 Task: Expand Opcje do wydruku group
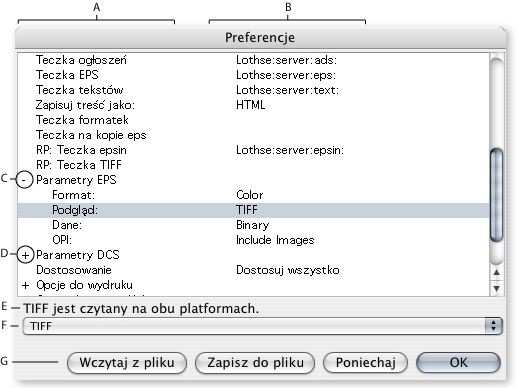pos(25,285)
